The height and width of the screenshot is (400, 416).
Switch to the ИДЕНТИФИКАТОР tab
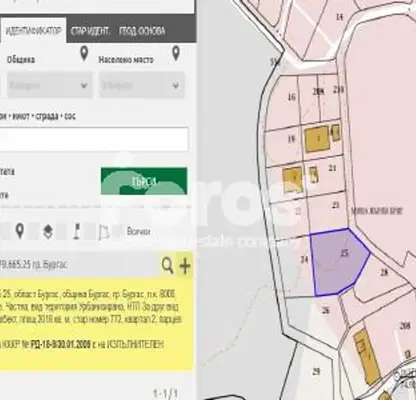[x=33, y=31]
